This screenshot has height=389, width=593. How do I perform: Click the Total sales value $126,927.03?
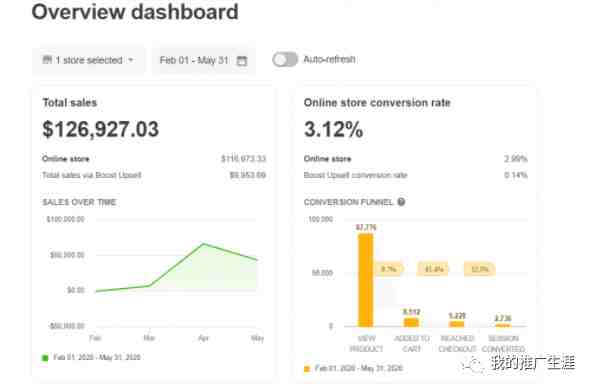[x=101, y=129]
